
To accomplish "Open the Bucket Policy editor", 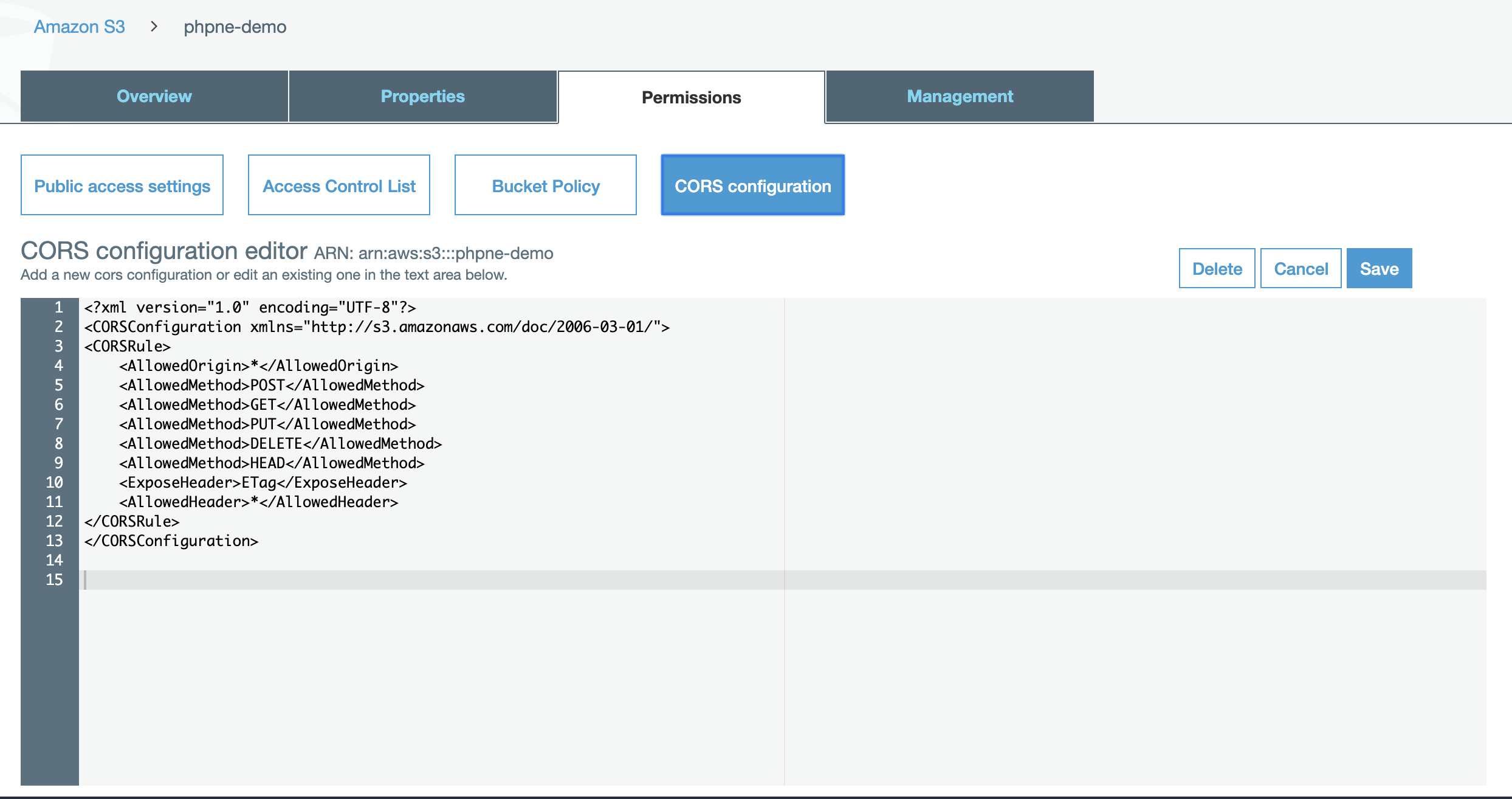I will coord(546,185).
